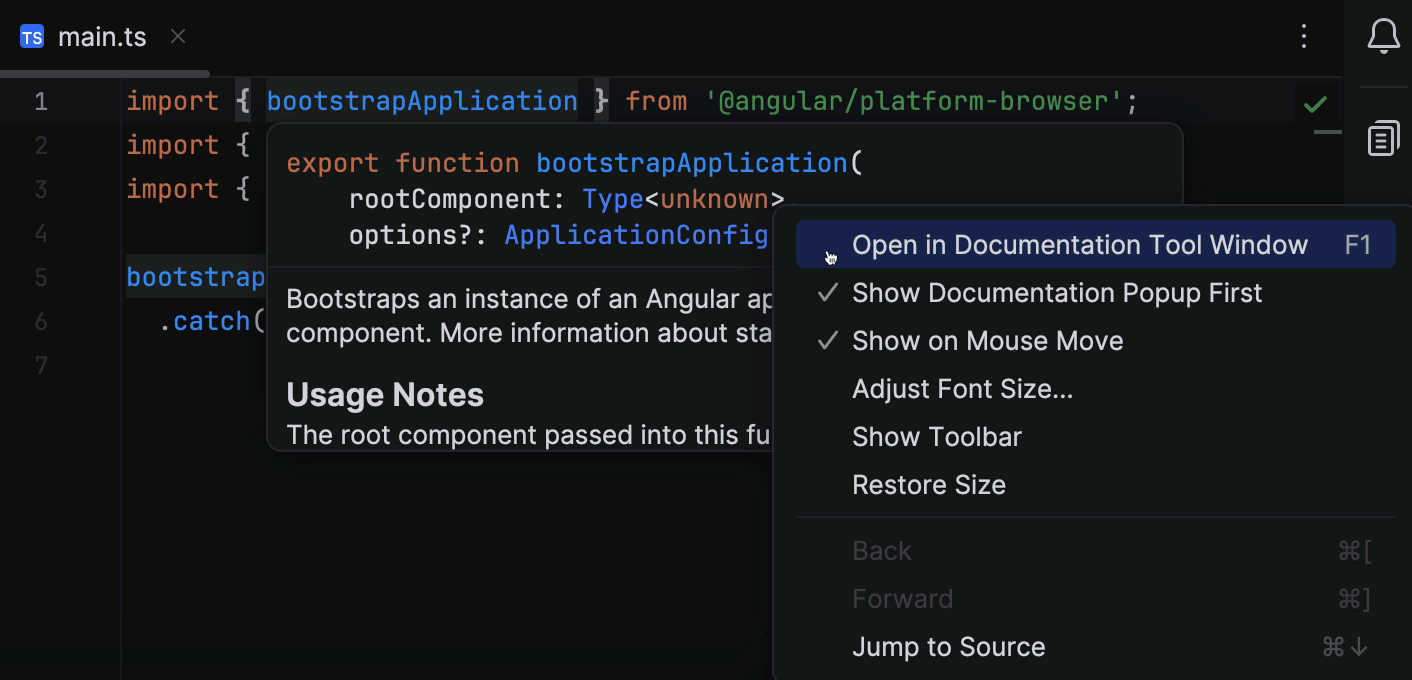Screen dimensions: 1412x680
Task: Switch to the main.ts tab
Action: [102, 36]
